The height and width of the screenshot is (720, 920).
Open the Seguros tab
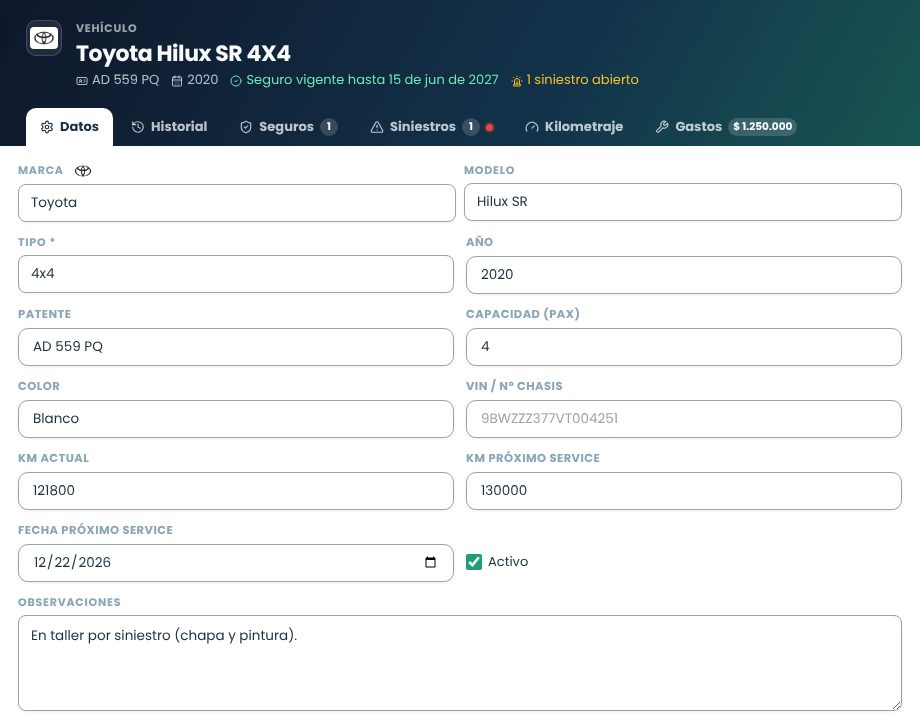point(289,127)
